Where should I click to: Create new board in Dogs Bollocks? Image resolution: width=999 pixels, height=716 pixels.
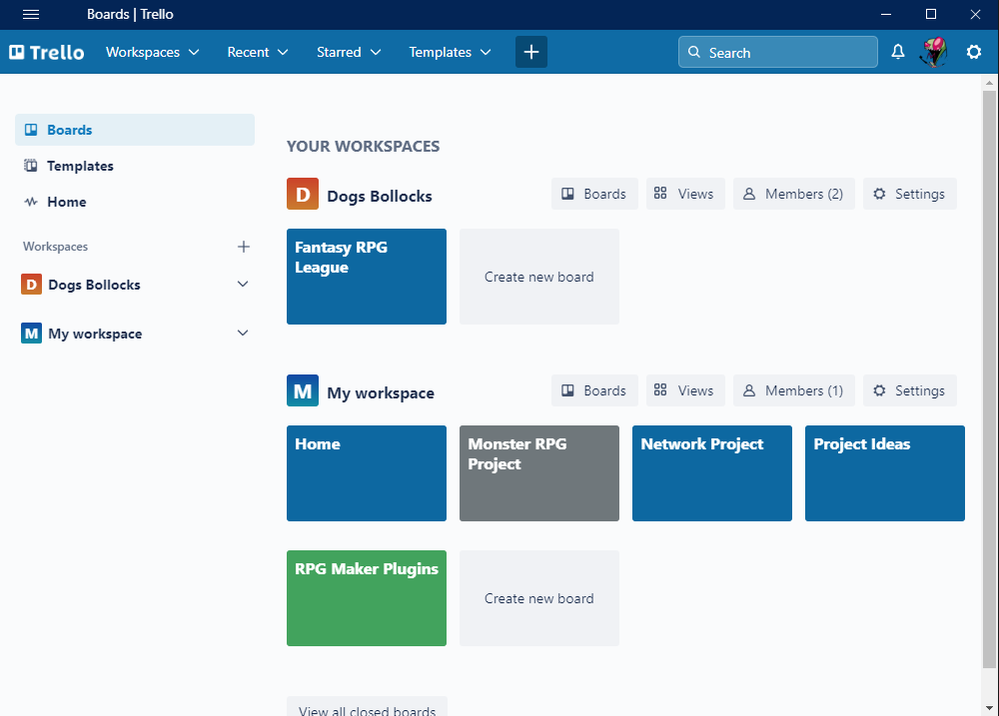click(x=539, y=276)
